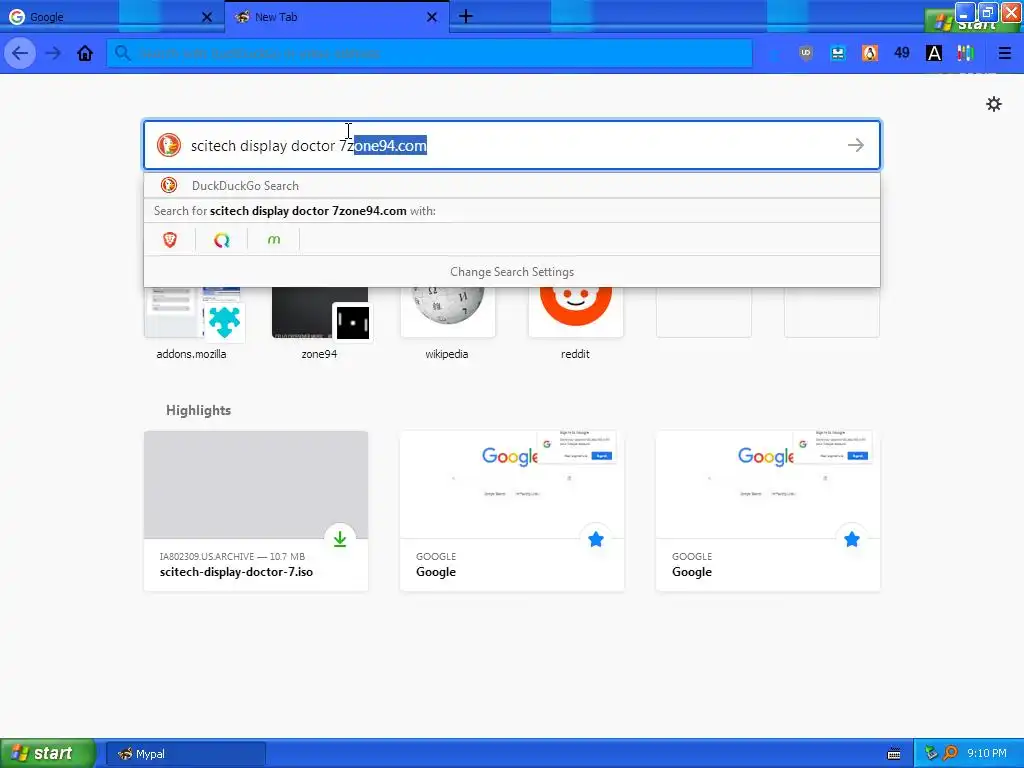Click the Windows start button on the taskbar
The width and height of the screenshot is (1024, 768).
46,753
